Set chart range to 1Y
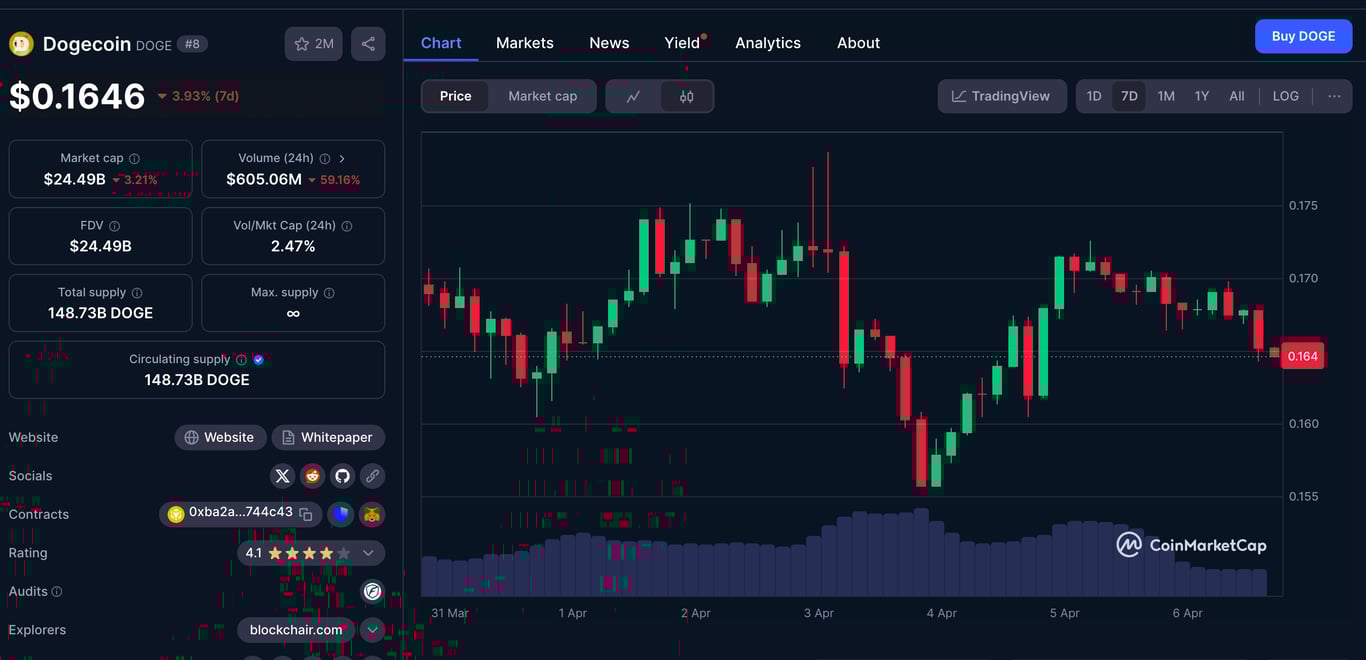 tap(1202, 96)
